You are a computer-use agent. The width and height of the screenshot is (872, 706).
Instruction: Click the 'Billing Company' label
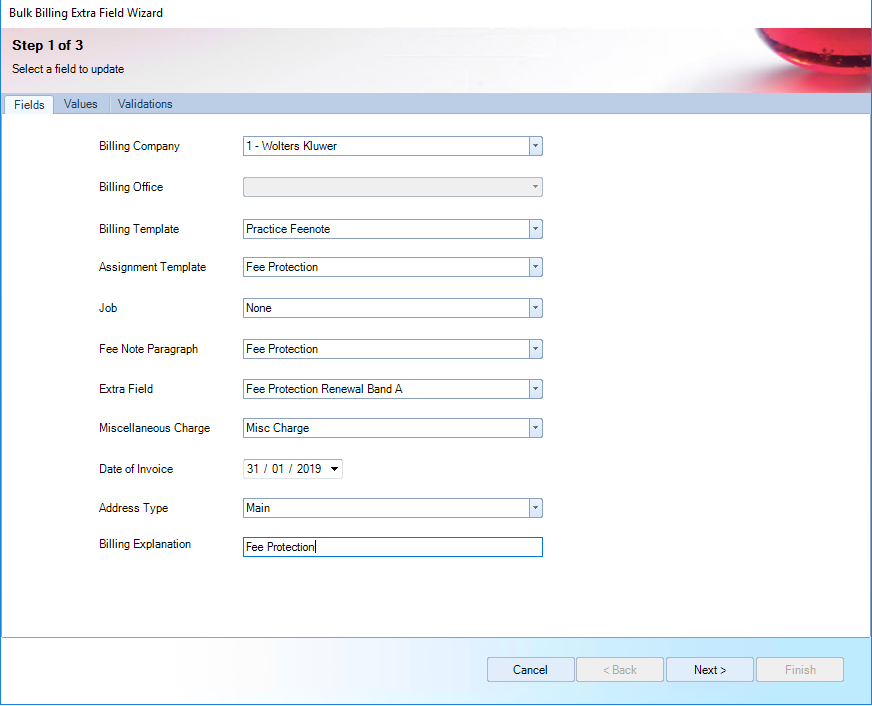(x=139, y=146)
